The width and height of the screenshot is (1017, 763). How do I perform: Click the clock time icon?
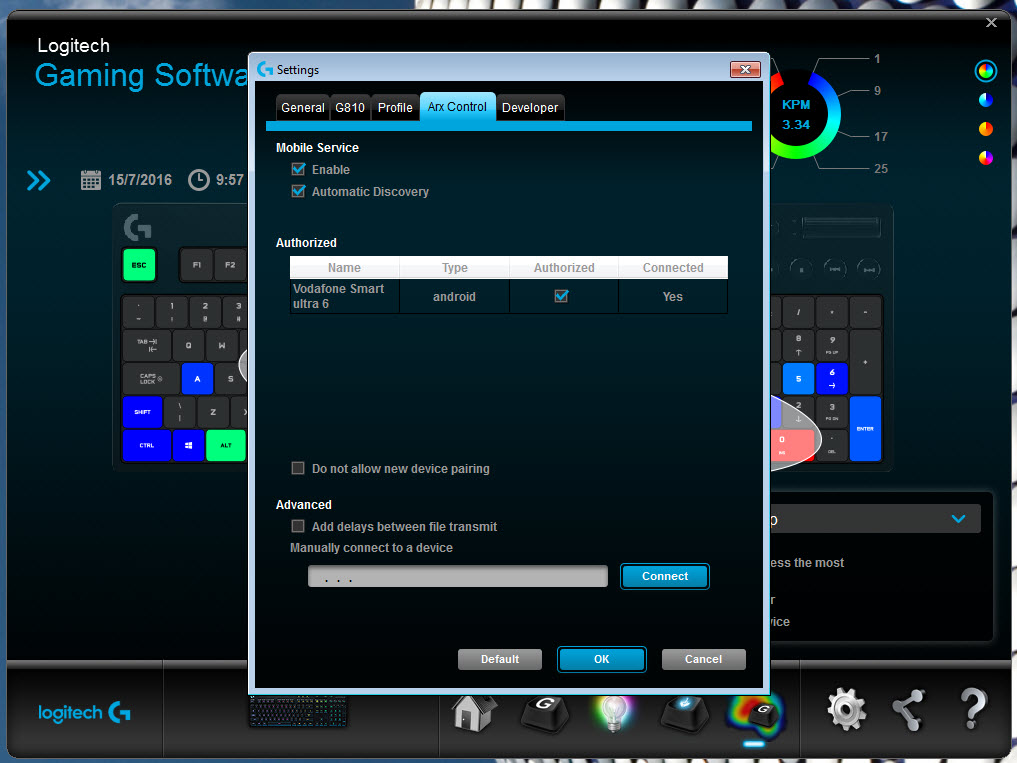coord(198,180)
